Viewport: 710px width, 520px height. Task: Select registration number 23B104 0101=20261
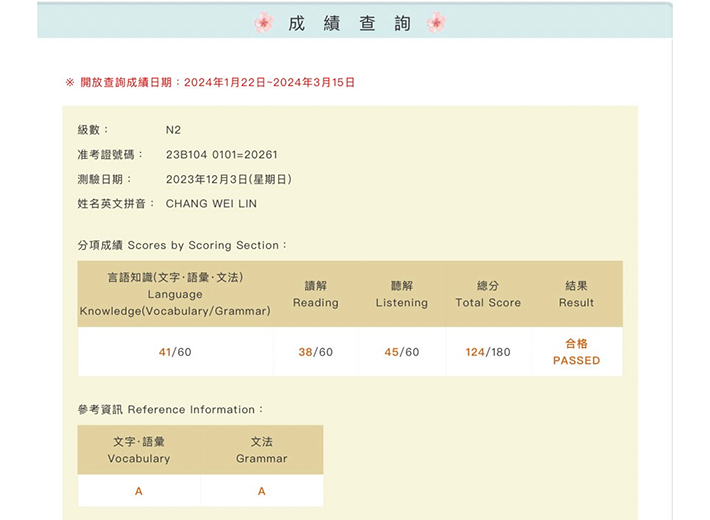pyautogui.click(x=221, y=155)
